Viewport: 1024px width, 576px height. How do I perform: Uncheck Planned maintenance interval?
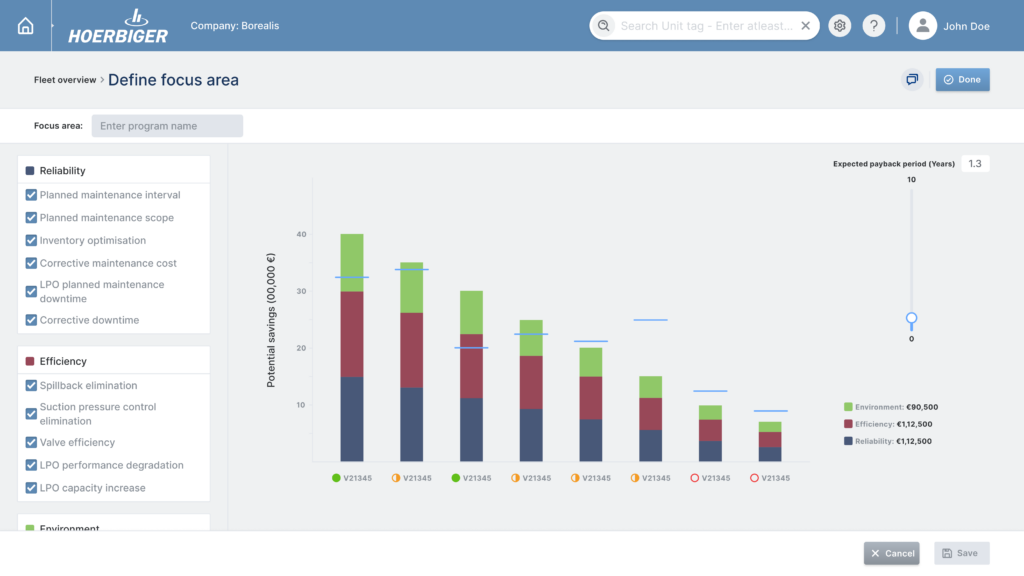point(31,195)
